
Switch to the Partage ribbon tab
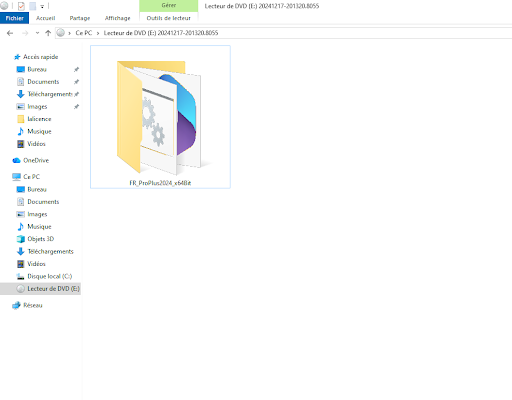80,18
